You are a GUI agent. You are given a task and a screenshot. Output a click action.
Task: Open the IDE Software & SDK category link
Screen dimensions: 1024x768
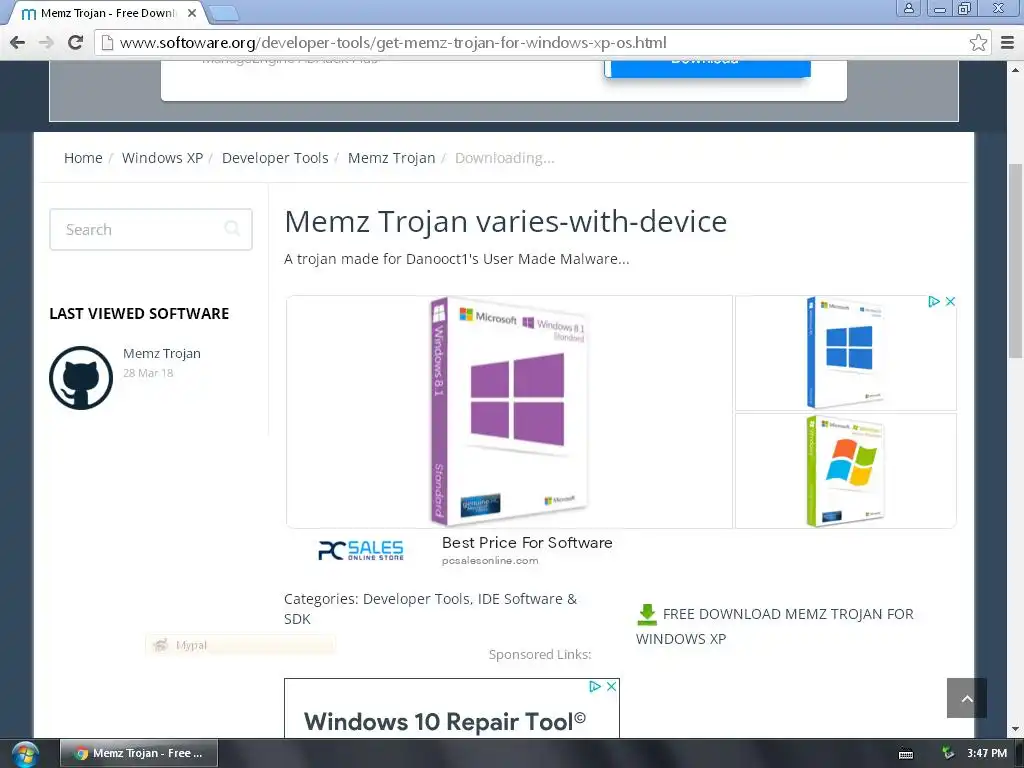(430, 609)
